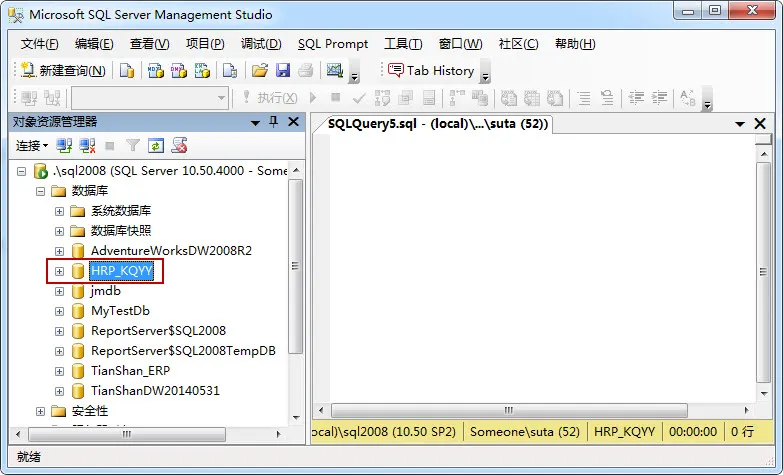Click the disconnect icon next to Connect

(x=87, y=146)
